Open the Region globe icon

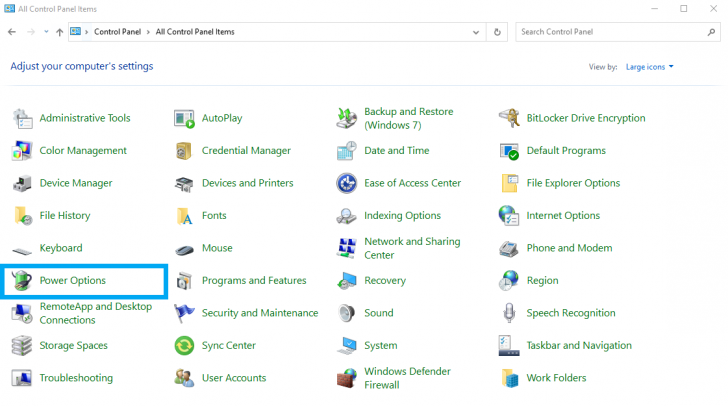(509, 281)
